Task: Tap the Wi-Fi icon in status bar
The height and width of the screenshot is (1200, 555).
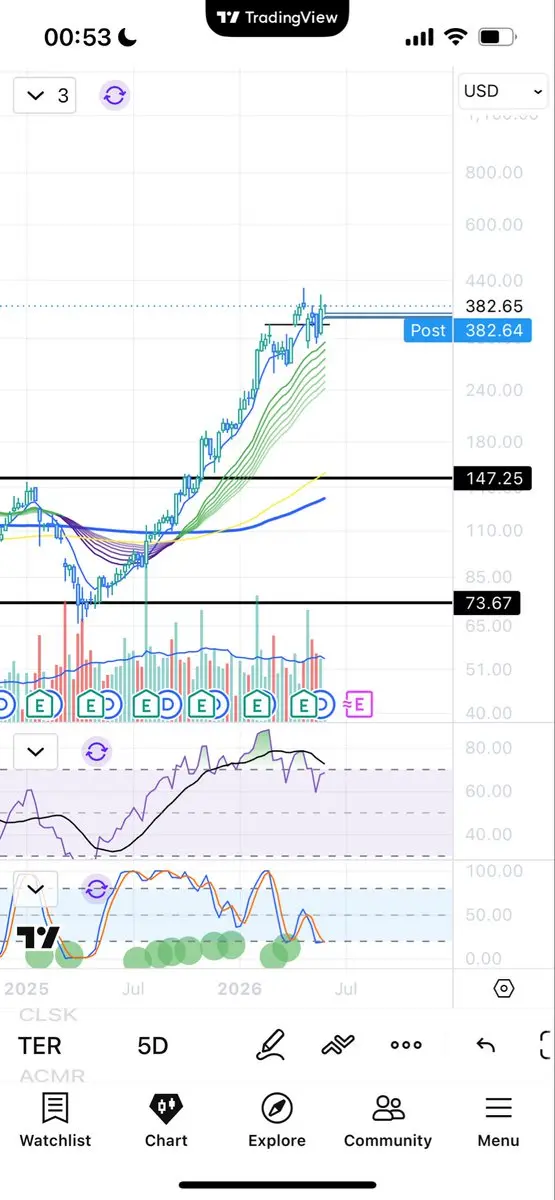Action: point(456,38)
